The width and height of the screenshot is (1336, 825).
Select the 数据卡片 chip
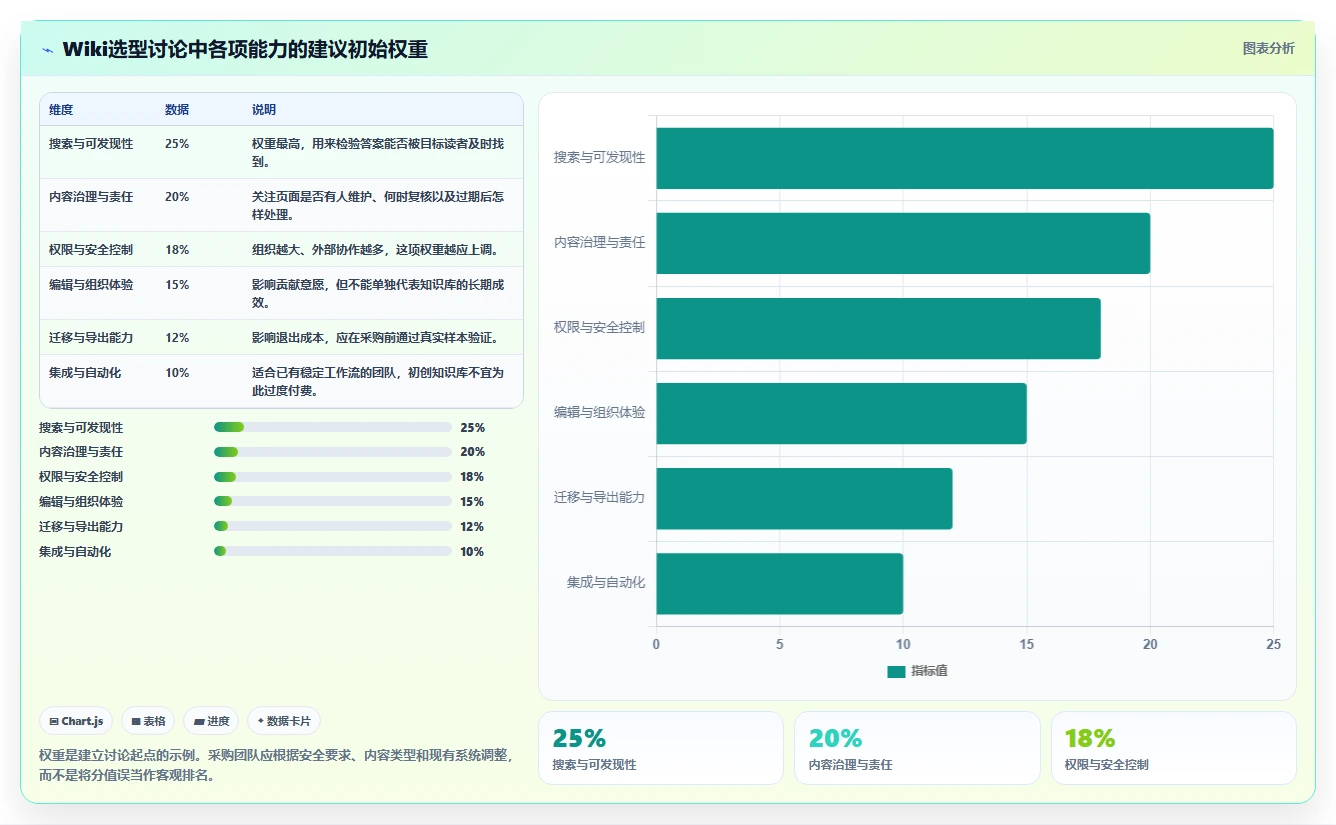(x=284, y=721)
